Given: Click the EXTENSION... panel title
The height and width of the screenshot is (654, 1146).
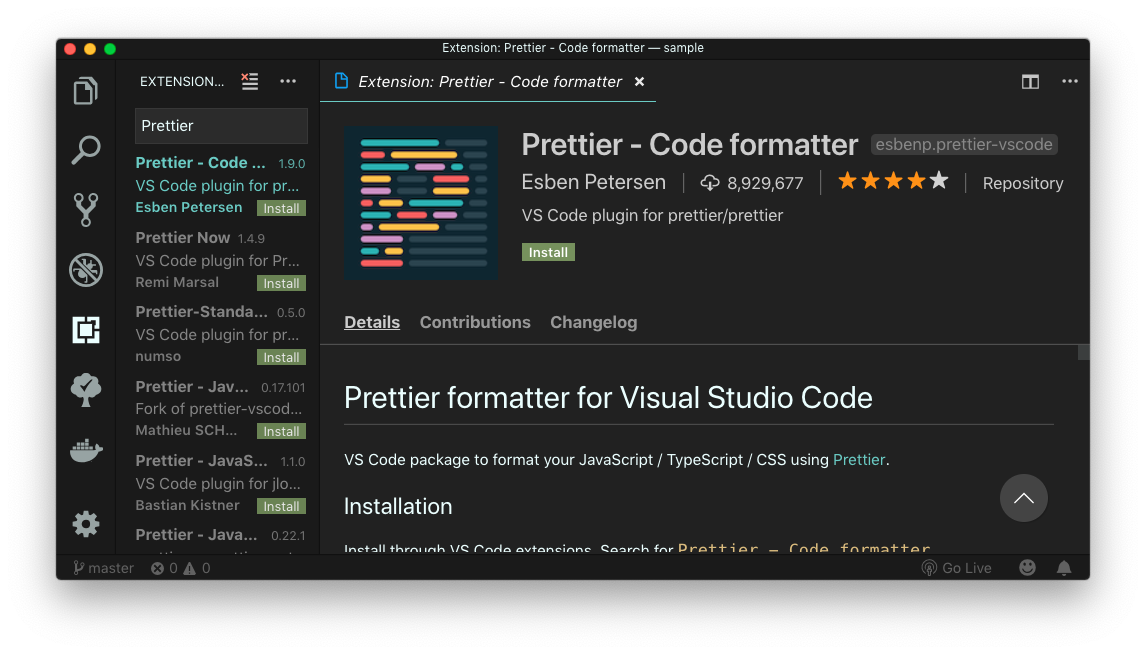Looking at the screenshot, I should tap(182, 81).
